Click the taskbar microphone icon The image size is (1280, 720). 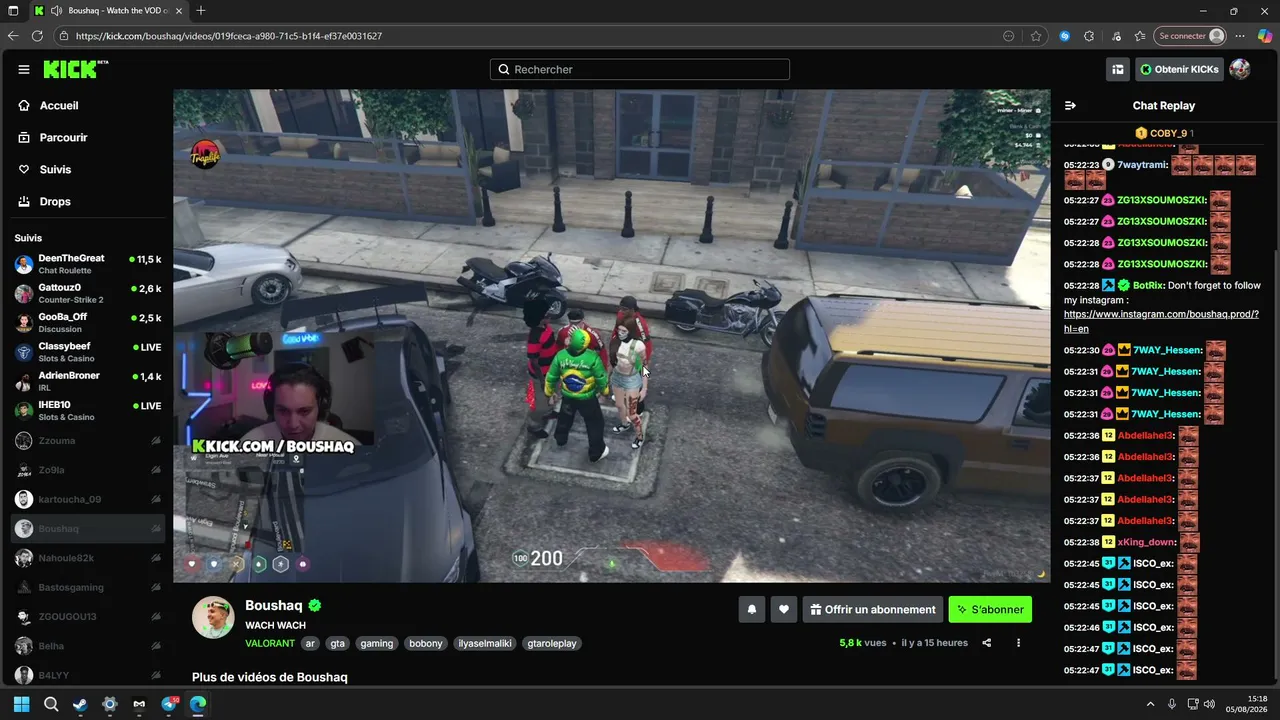[1172, 704]
